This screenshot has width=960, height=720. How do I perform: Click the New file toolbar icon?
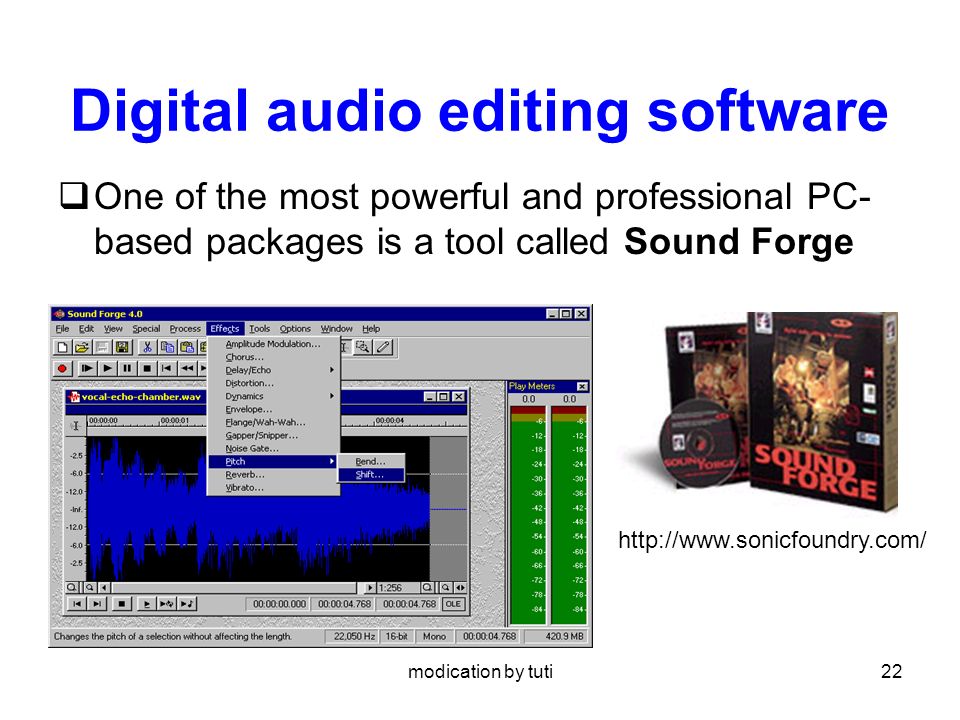[62, 348]
